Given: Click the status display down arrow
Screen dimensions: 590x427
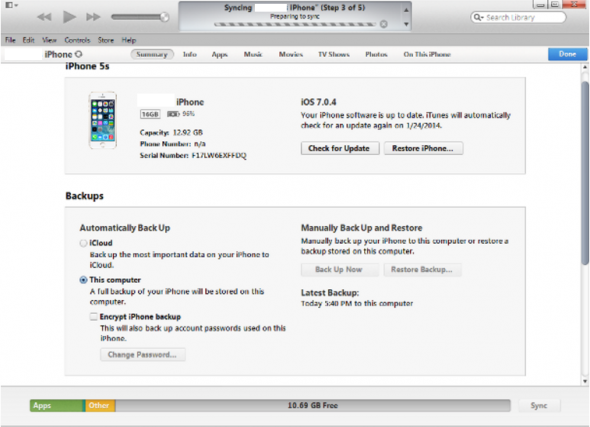Looking at the screenshot, I should click(406, 24).
